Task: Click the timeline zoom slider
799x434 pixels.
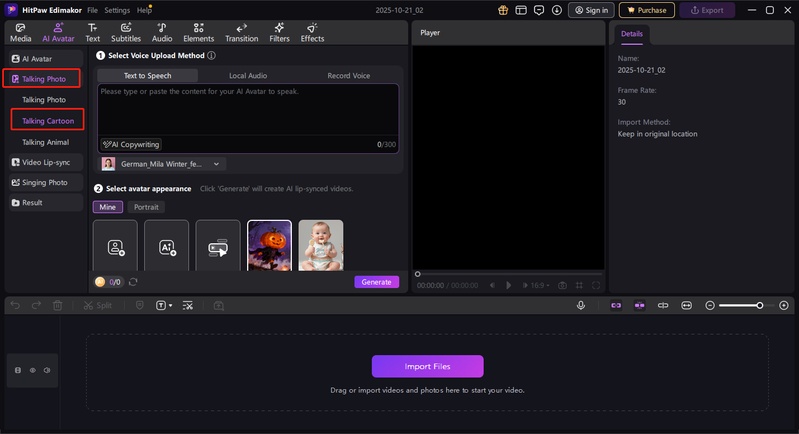Action: point(740,305)
